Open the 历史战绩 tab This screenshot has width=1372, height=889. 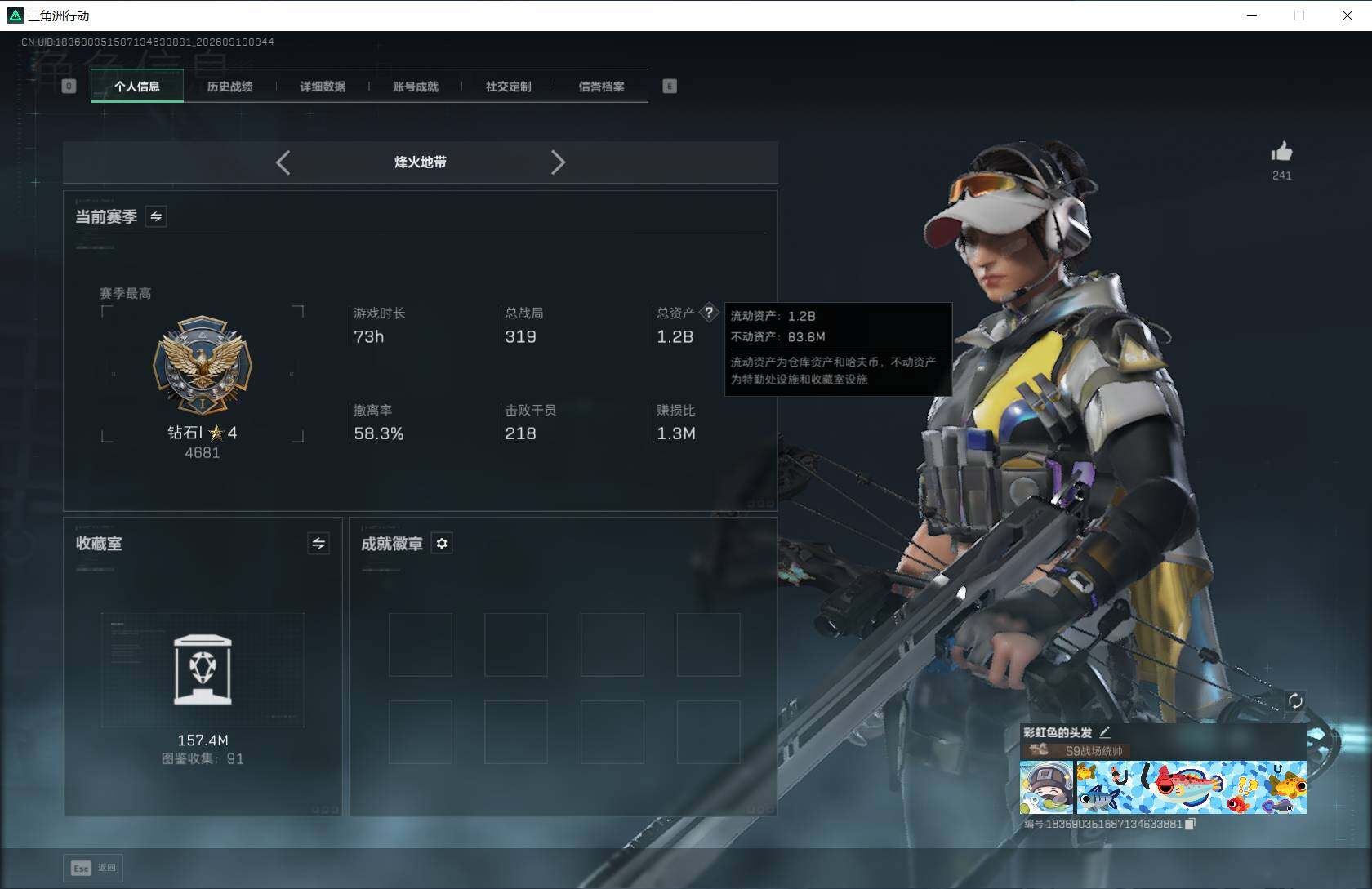229,87
